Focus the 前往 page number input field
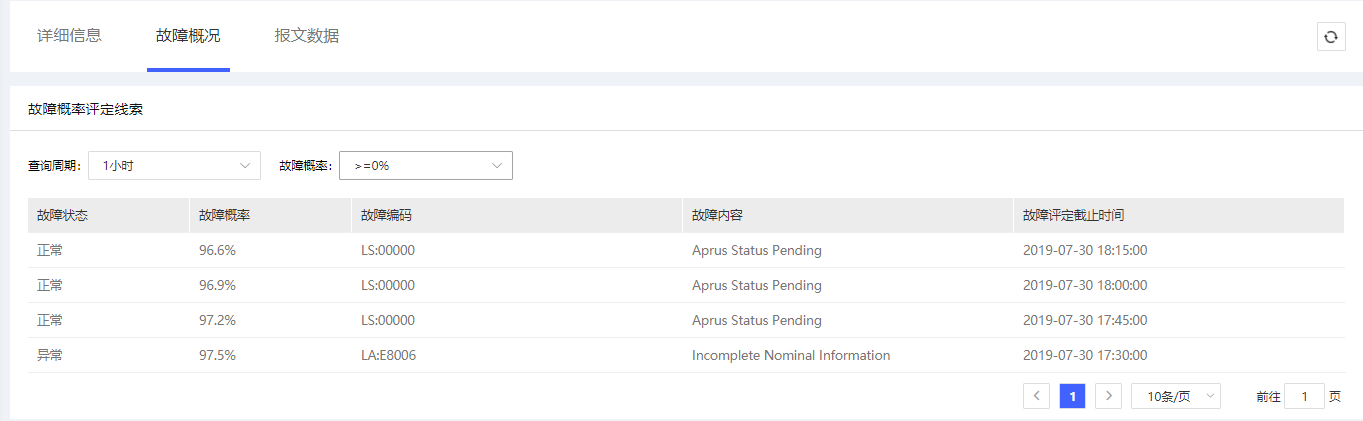Image resolution: width=1363 pixels, height=421 pixels. click(x=1304, y=396)
